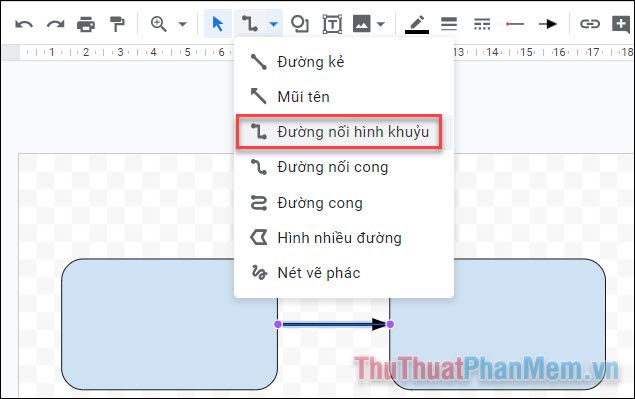Choose the 'Đường nối cong' menu item
The height and width of the screenshot is (399, 635).
pos(344,167)
